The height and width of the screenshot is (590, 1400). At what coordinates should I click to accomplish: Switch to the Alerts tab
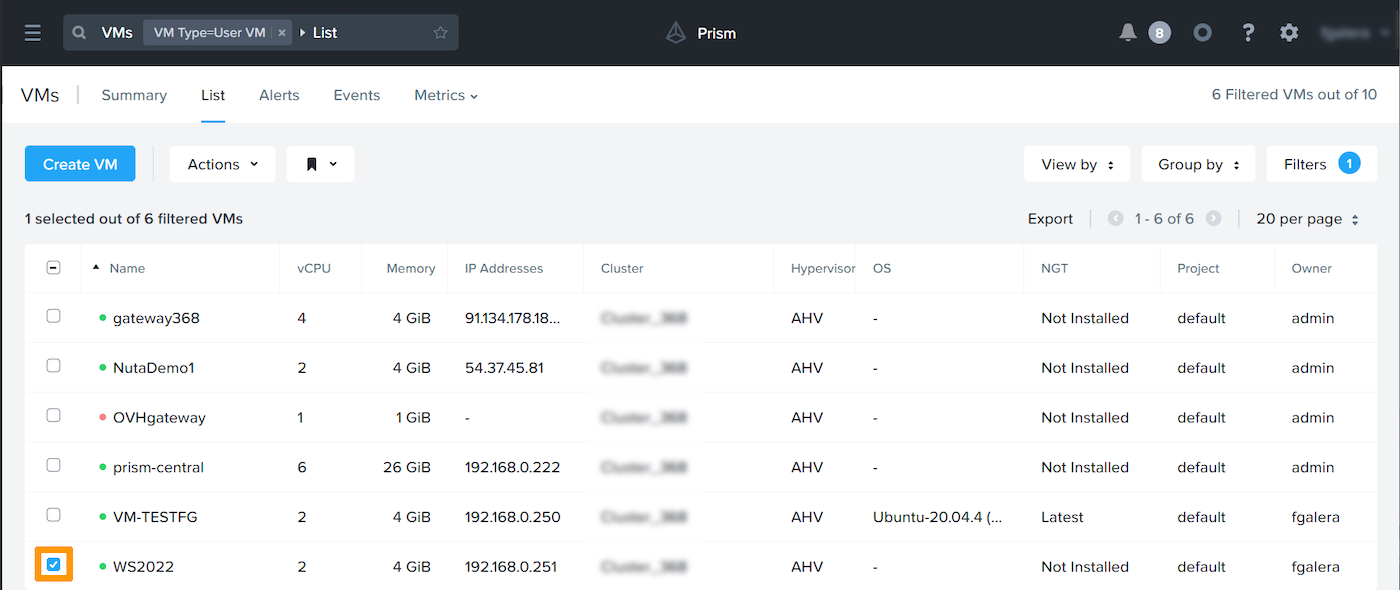pos(279,95)
